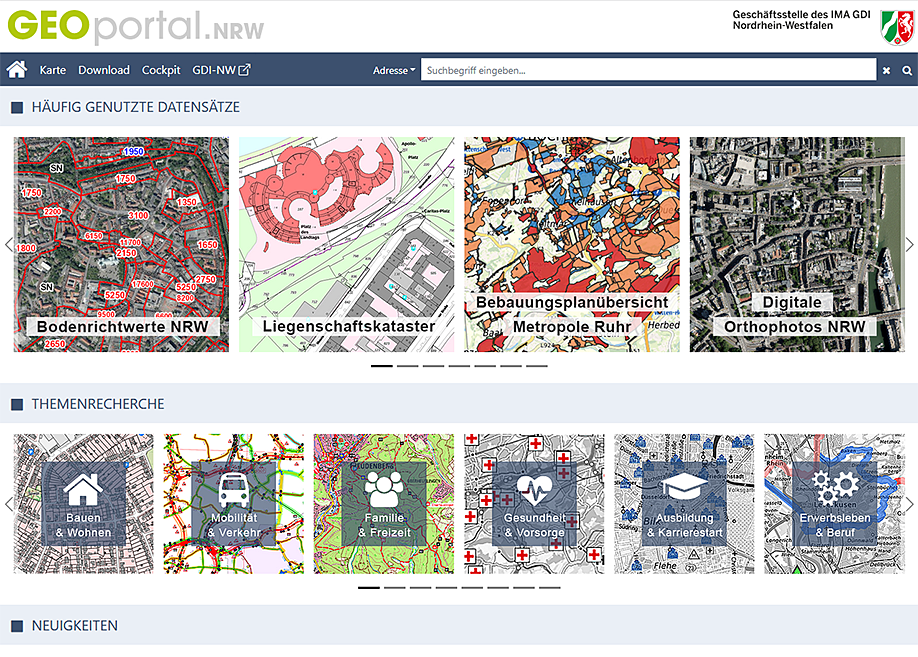Click the Häufig genutzte Datensätze heading
Image resolution: width=918 pixels, height=657 pixels.
pos(136,107)
